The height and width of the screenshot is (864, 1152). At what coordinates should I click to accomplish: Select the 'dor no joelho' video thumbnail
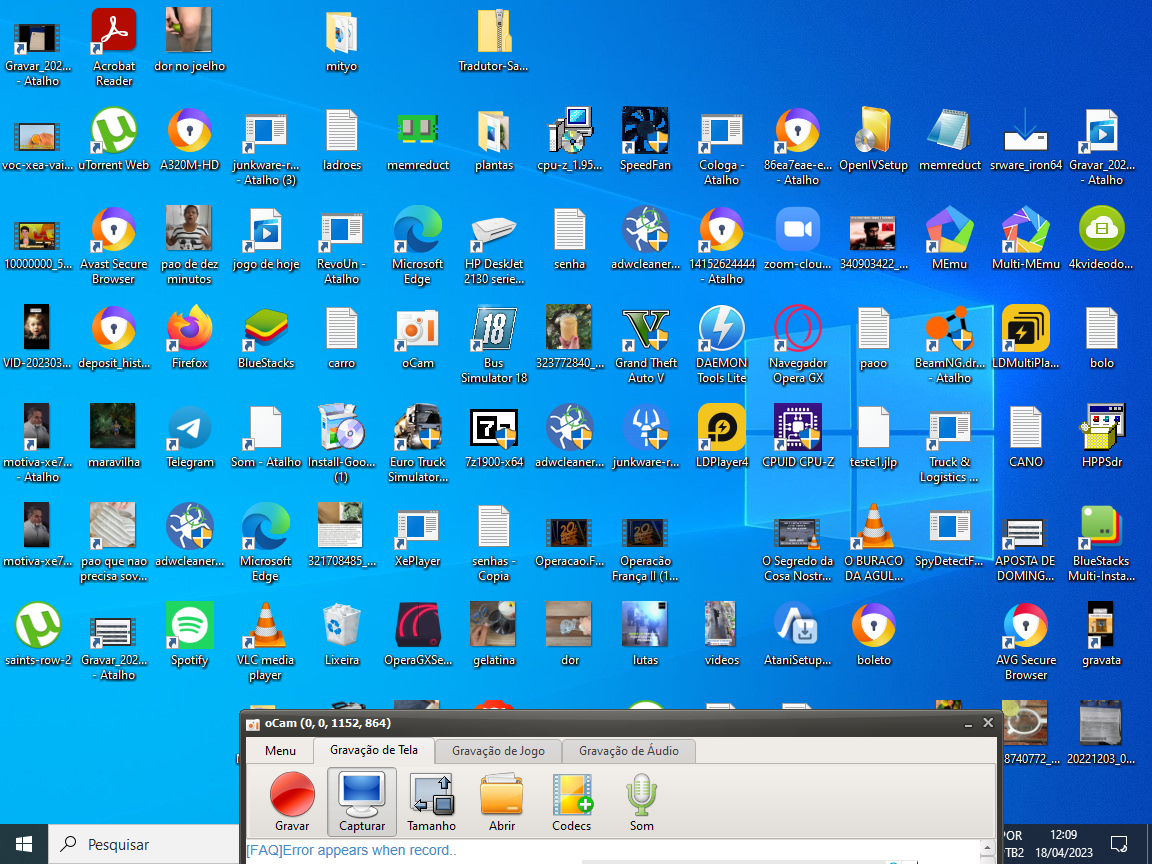click(190, 40)
